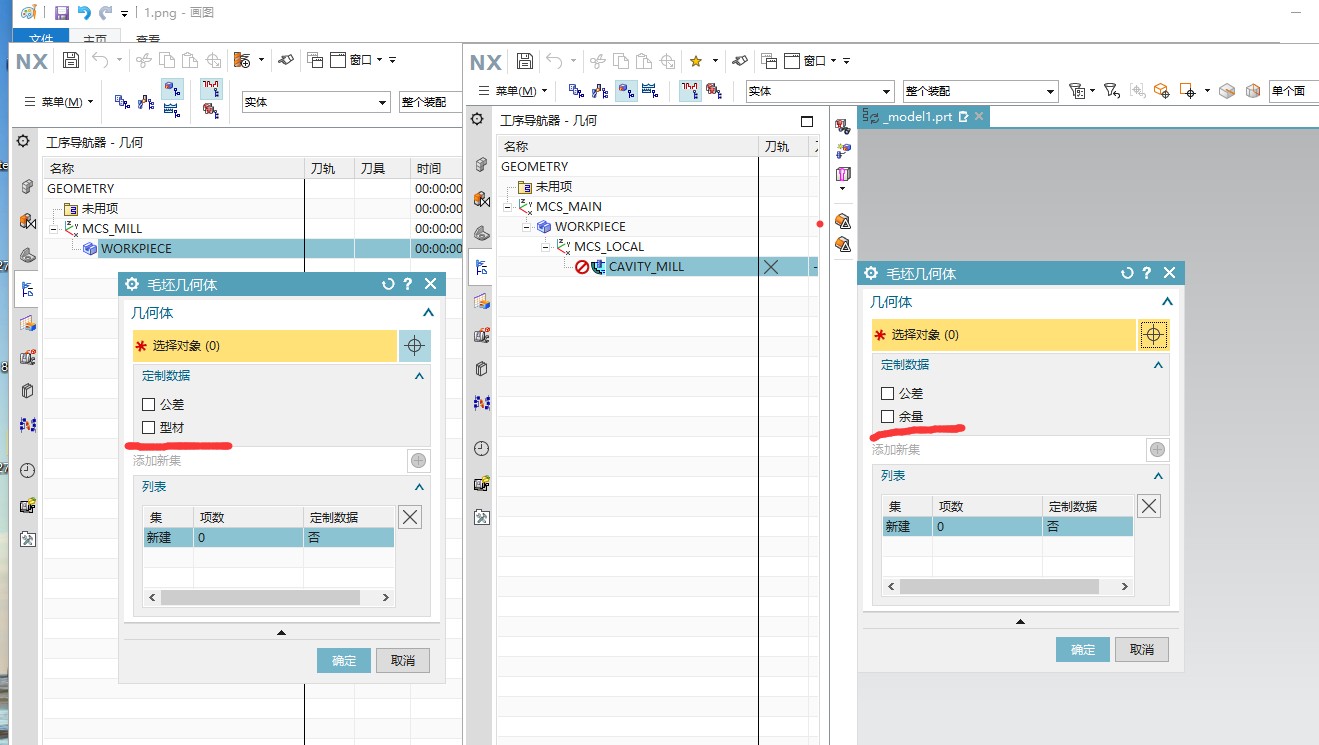Click scroll-right arrow of left dialog list

386,597
